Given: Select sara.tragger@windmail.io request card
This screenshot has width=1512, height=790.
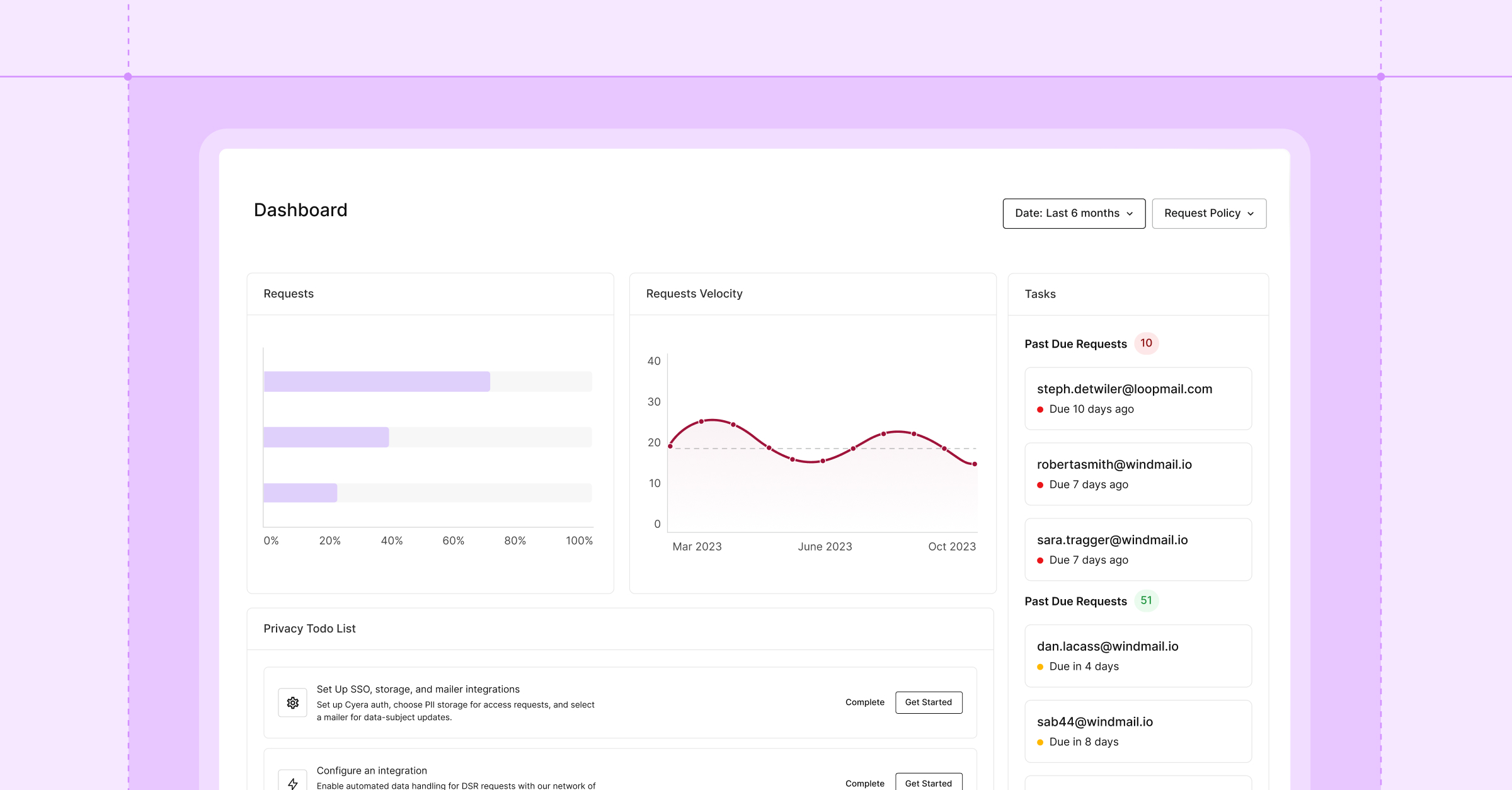Looking at the screenshot, I should (1138, 550).
